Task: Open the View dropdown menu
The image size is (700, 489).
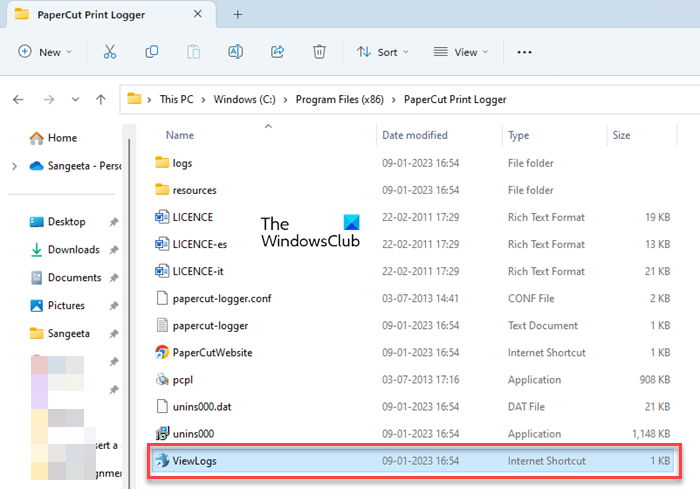Action: pos(460,52)
